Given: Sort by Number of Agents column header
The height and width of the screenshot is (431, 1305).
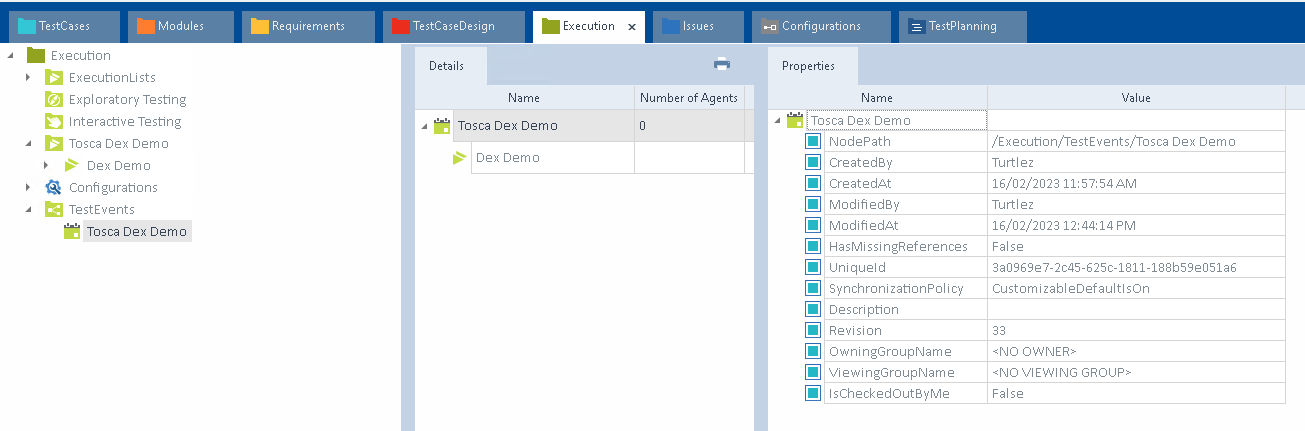Looking at the screenshot, I should coord(689,98).
